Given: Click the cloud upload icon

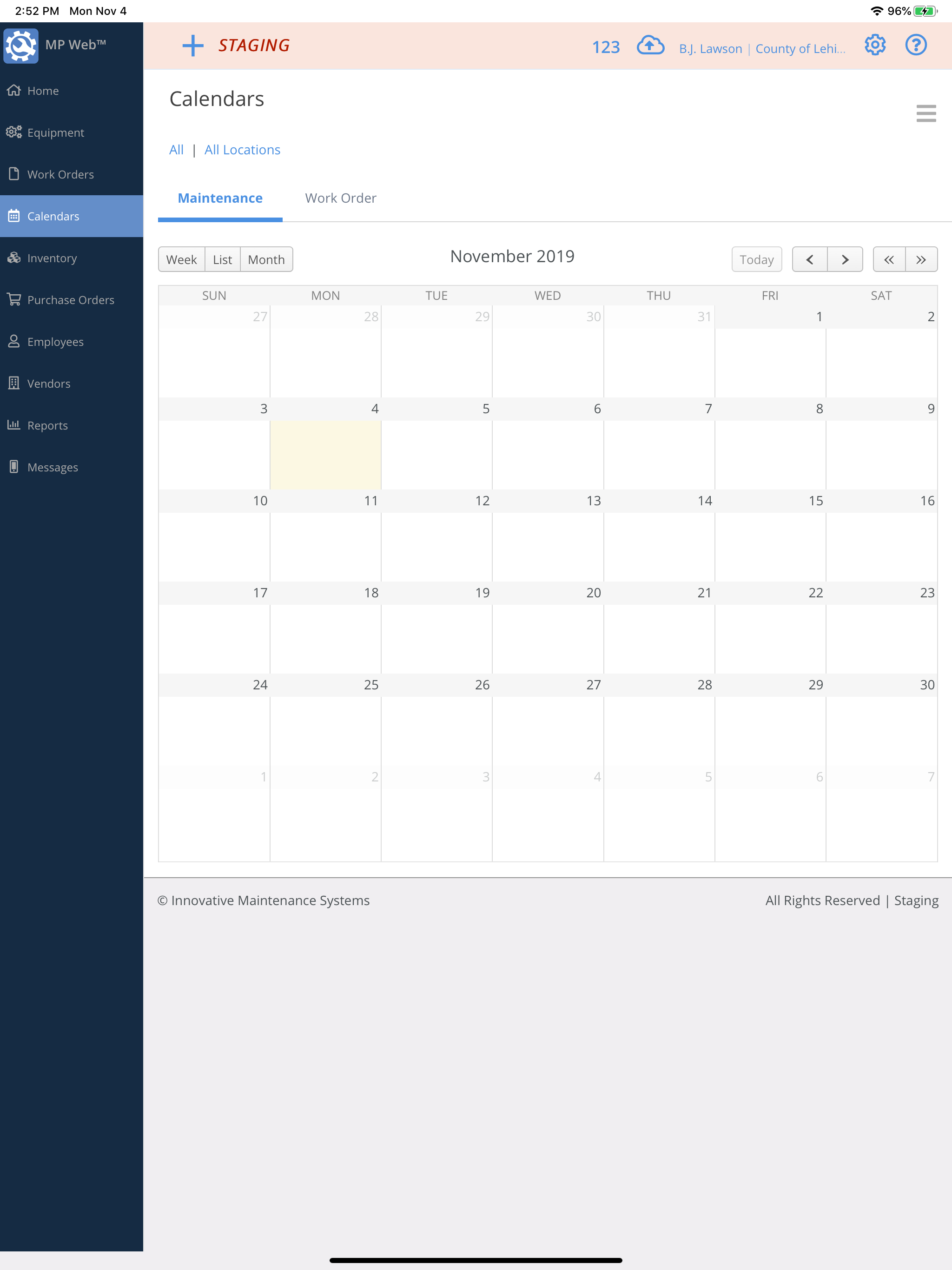Looking at the screenshot, I should coord(651,46).
